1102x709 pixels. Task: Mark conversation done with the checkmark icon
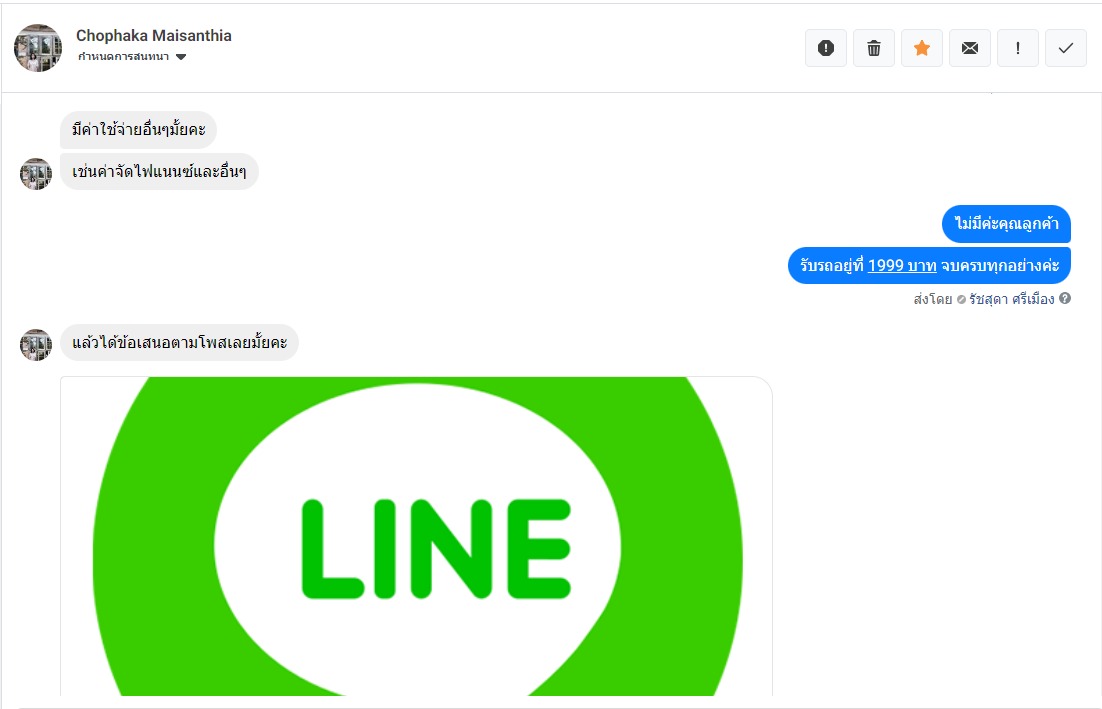(x=1066, y=48)
